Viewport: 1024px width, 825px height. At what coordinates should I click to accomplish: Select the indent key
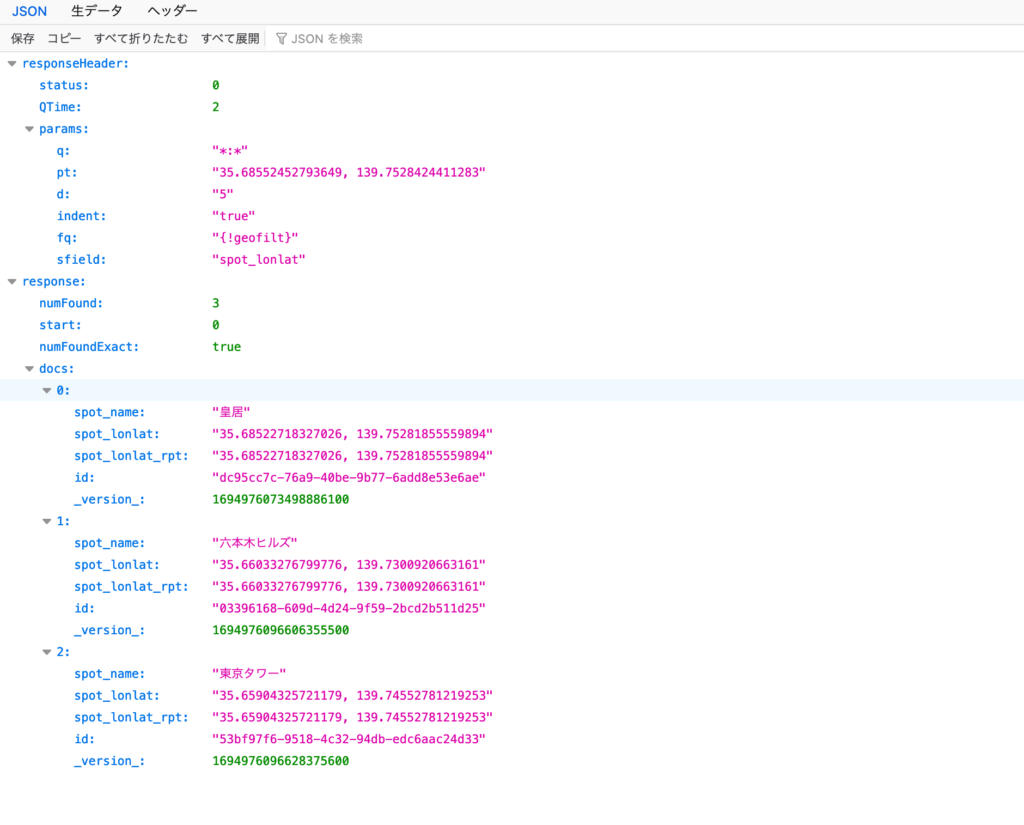pyautogui.click(x=81, y=216)
